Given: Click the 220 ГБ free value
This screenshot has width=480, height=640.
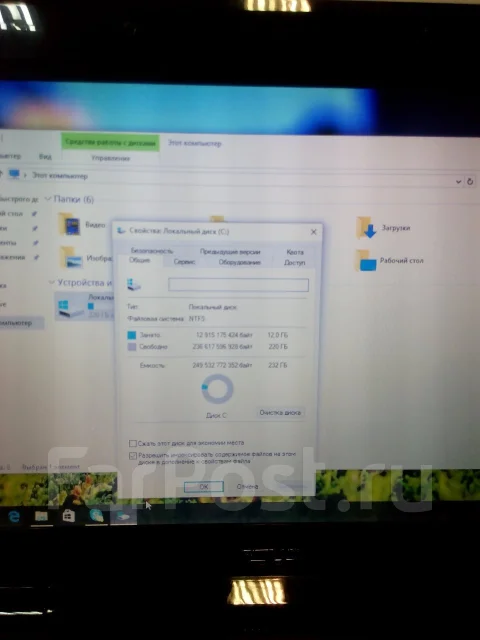Looking at the screenshot, I should [x=278, y=347].
